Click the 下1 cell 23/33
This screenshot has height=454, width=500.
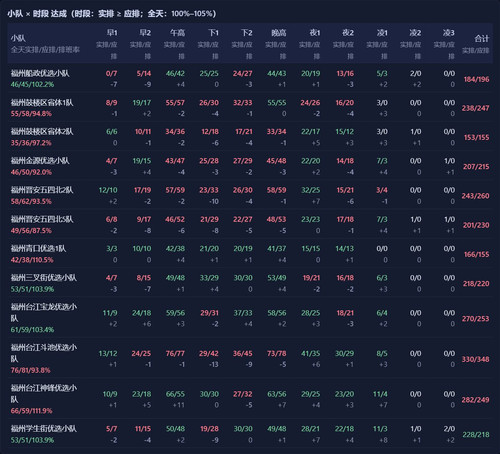(209, 190)
